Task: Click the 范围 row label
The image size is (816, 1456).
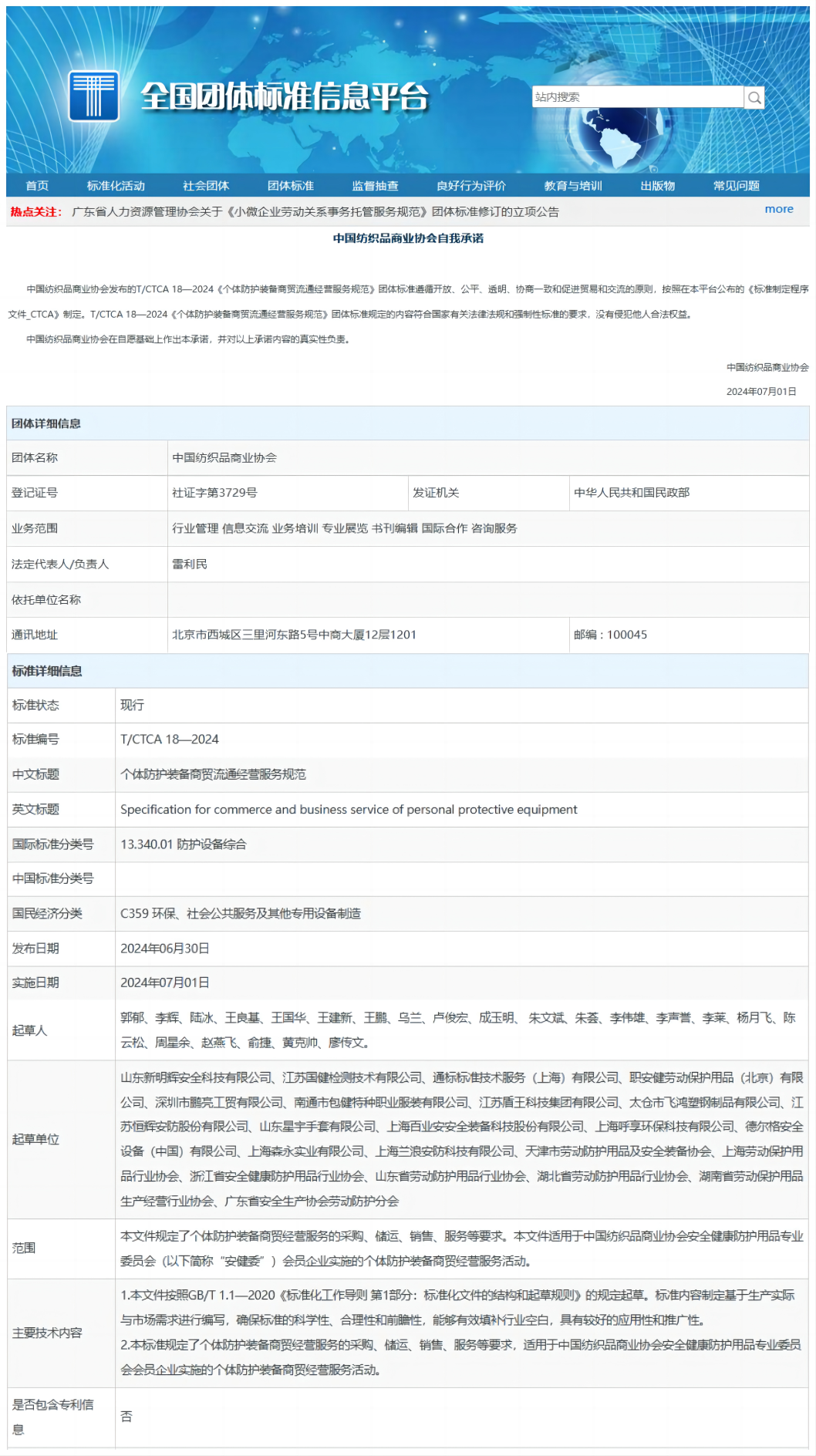Action: (x=24, y=1248)
